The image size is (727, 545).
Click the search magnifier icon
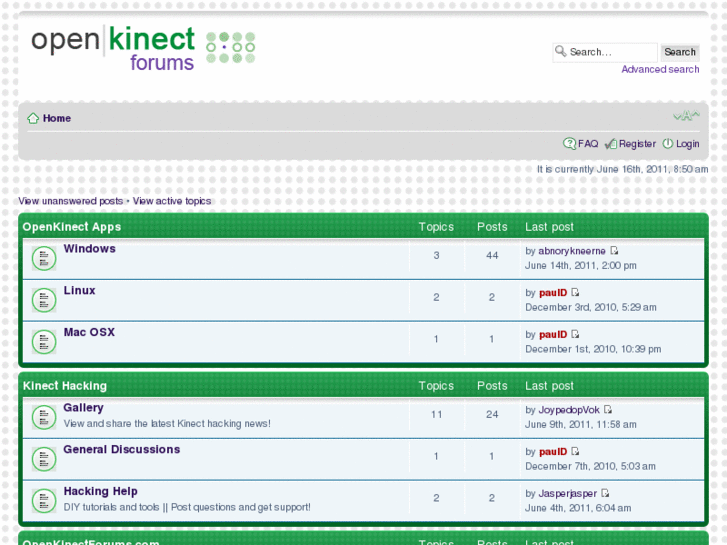[561, 51]
